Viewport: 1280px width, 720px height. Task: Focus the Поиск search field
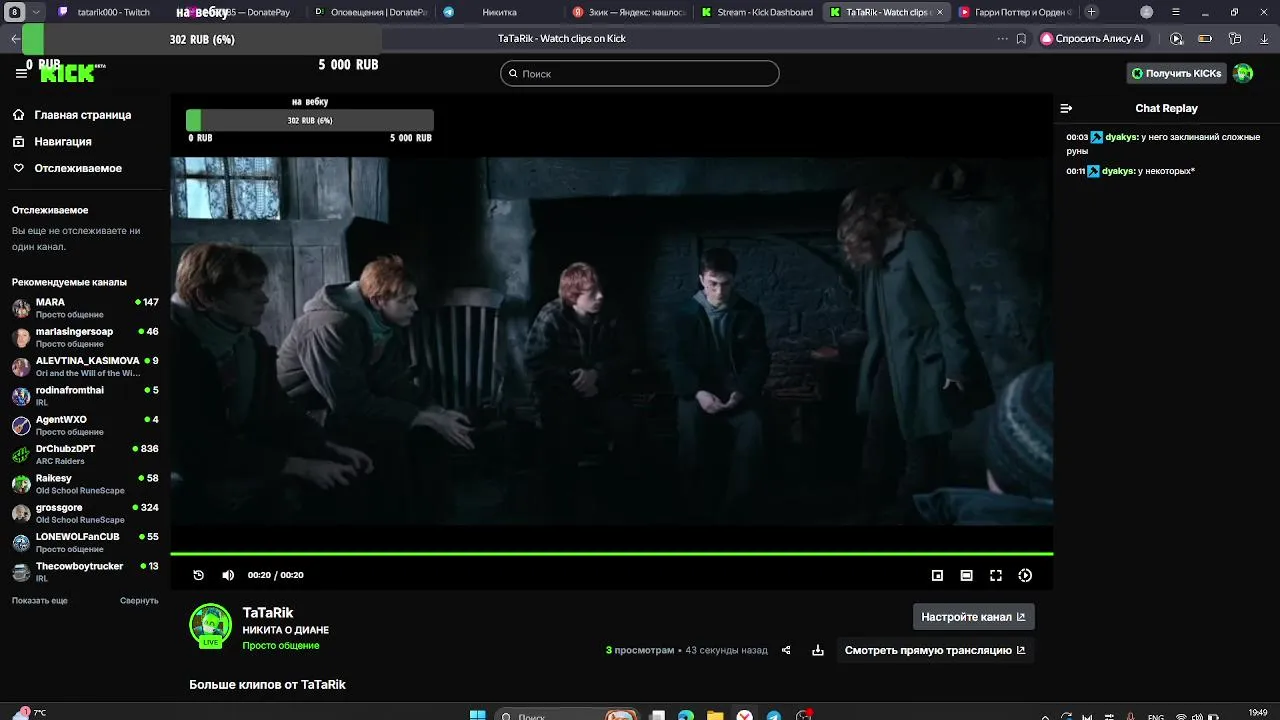click(x=639, y=73)
